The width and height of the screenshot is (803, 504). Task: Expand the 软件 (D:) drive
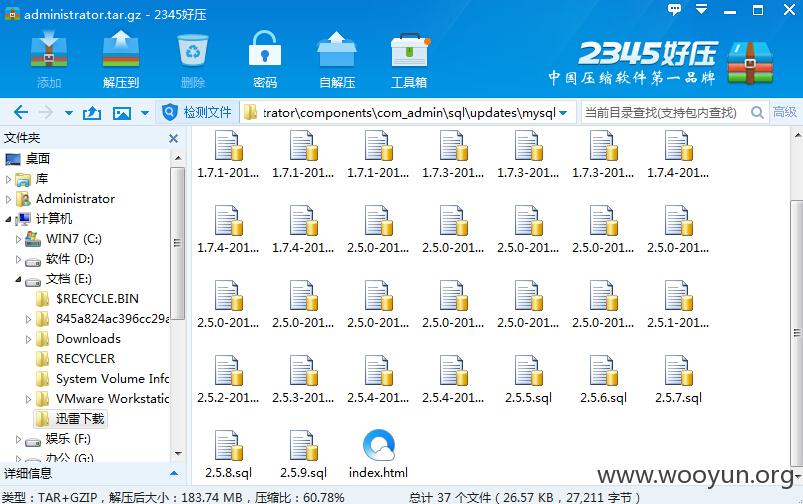[18, 259]
